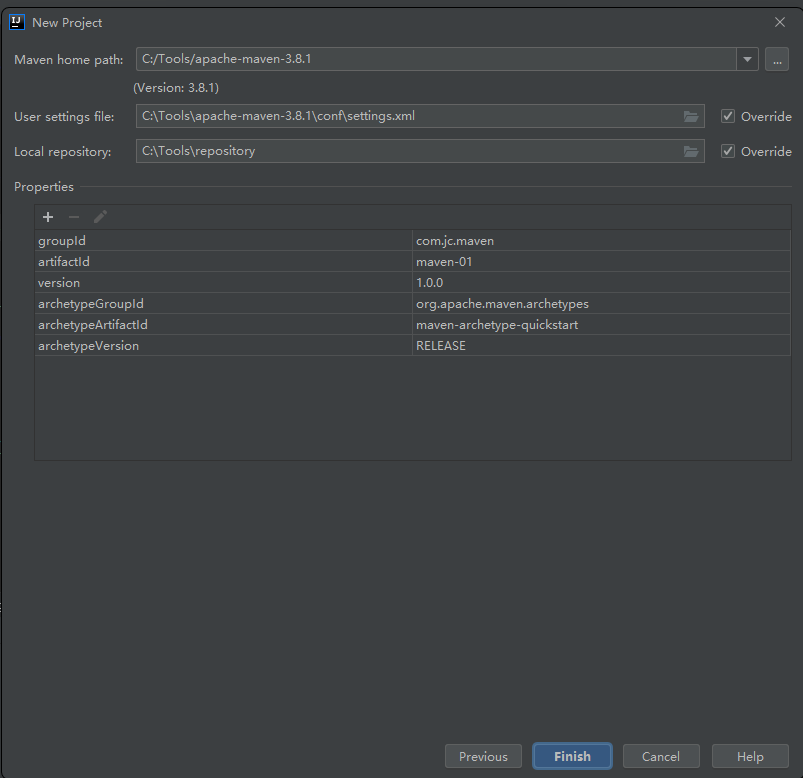The width and height of the screenshot is (803, 778).
Task: Select the archetypeGroupId property row
Action: [200, 303]
